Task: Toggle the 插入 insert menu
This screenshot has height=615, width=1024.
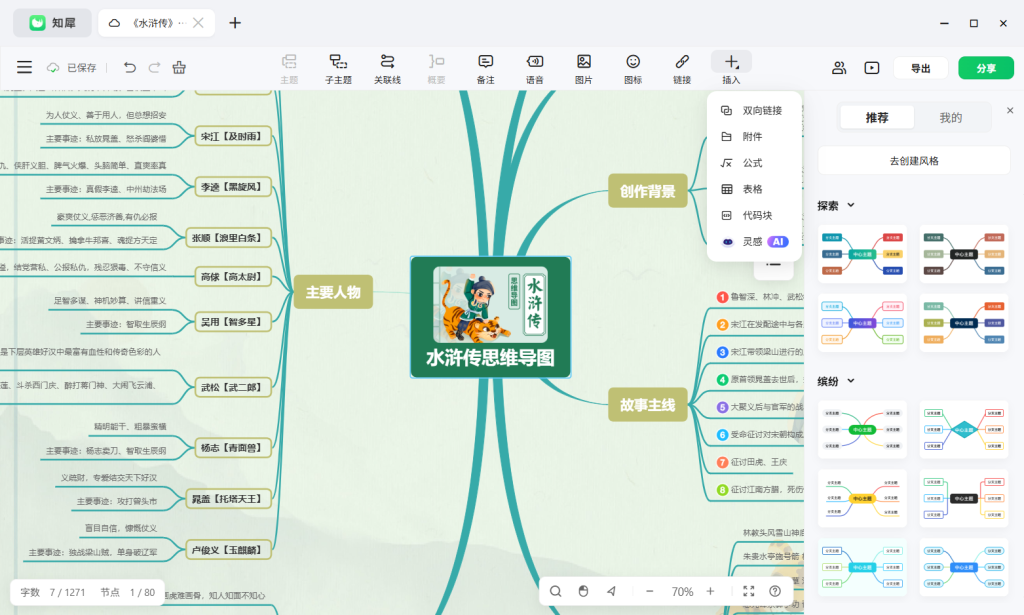Action: coord(731,69)
